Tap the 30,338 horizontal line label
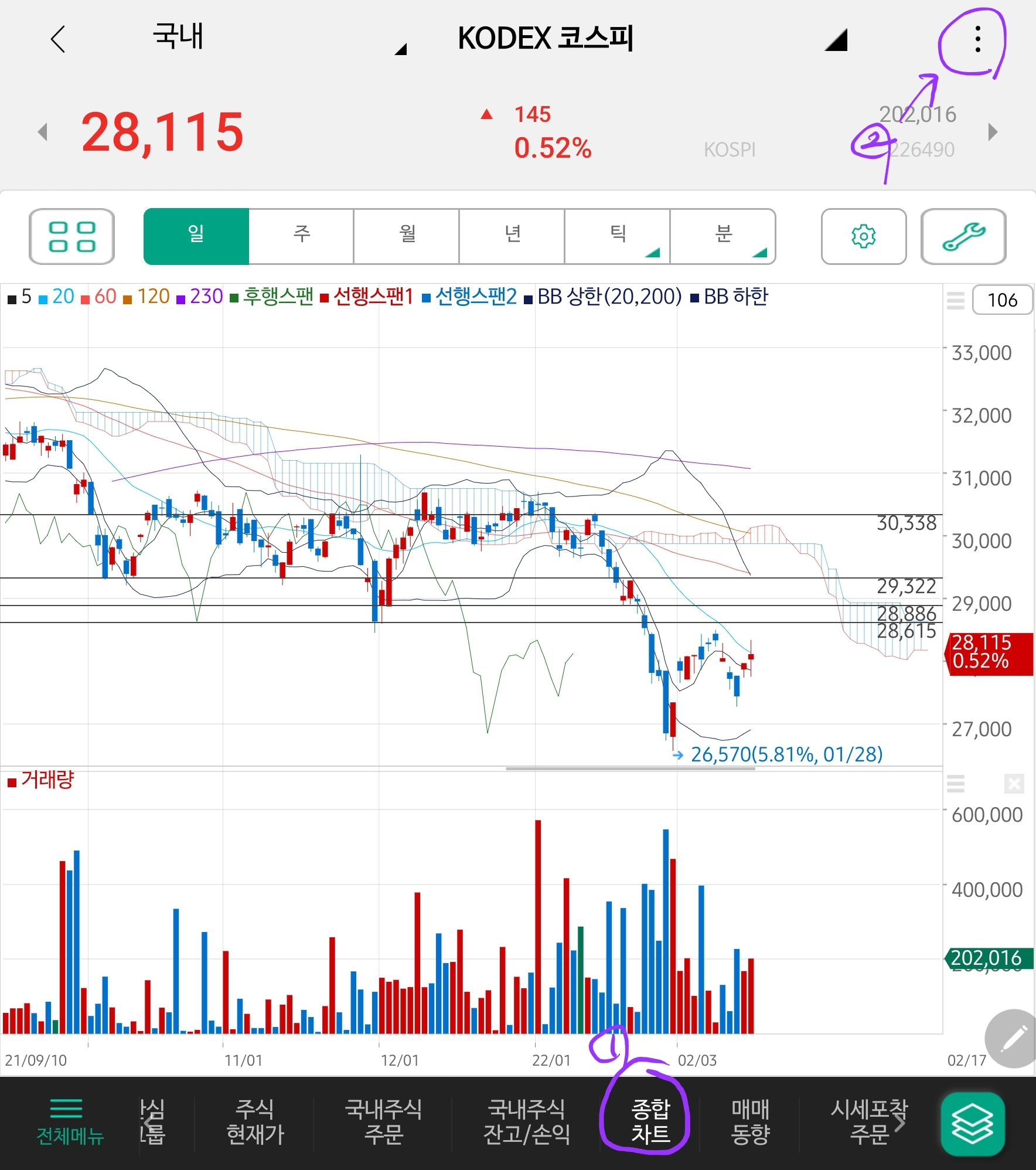The width and height of the screenshot is (1036, 1170). (x=906, y=523)
